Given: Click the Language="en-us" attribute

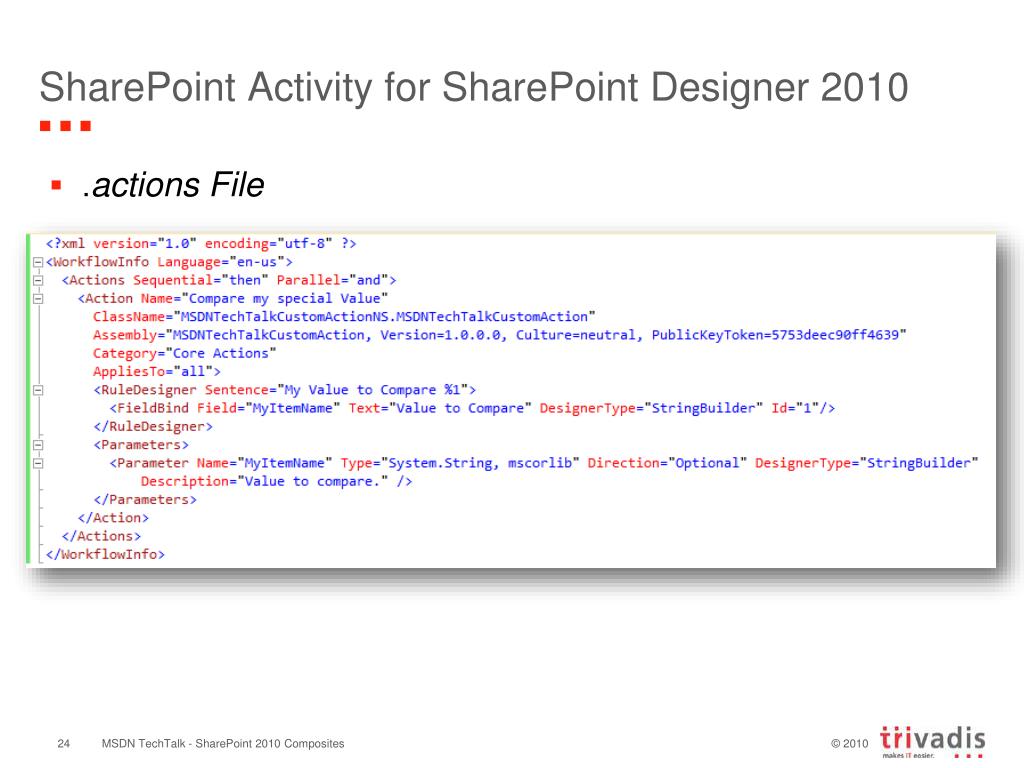Looking at the screenshot, I should coord(221,262).
